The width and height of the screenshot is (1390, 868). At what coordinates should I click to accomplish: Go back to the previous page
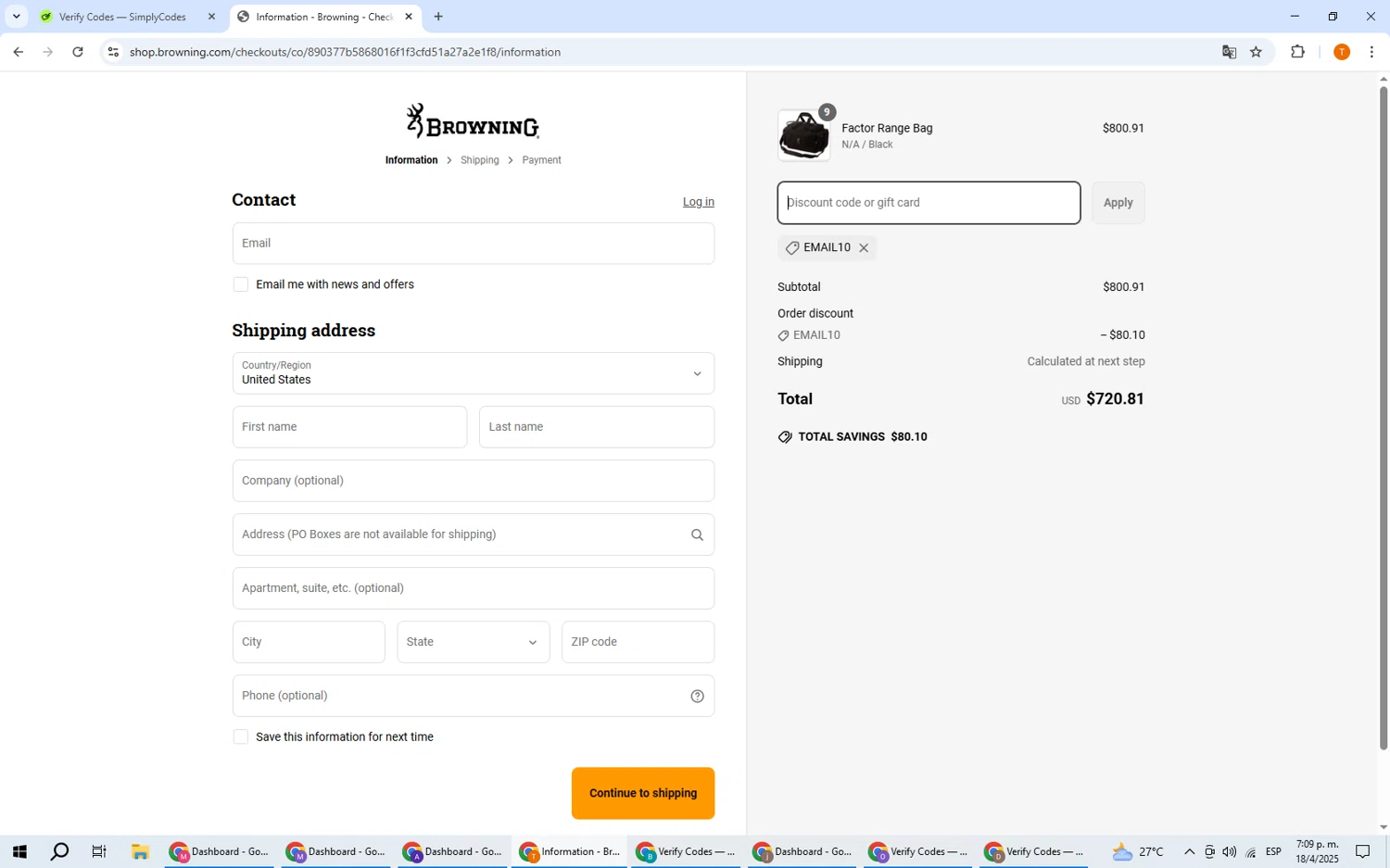click(x=18, y=52)
